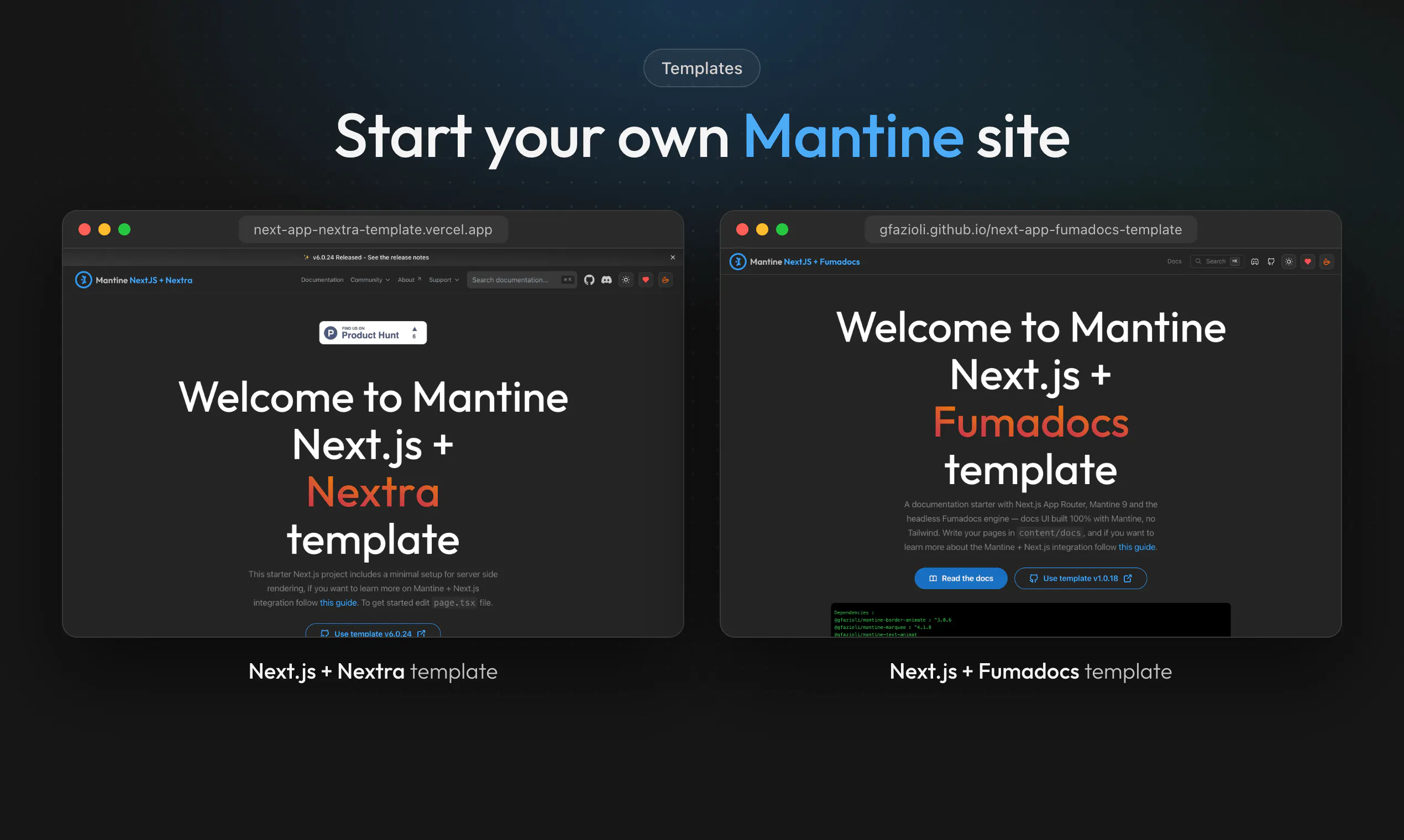1404x840 pixels.
Task: Open GitHub icon in Fumadocs template header
Action: pos(1271,261)
